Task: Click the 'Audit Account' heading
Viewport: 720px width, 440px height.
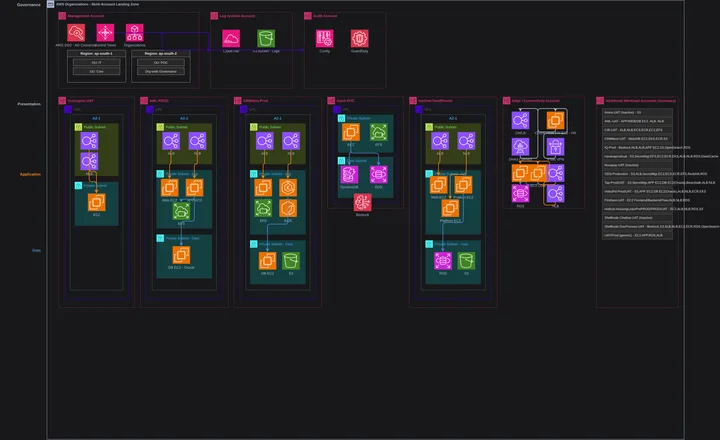Action: click(325, 16)
